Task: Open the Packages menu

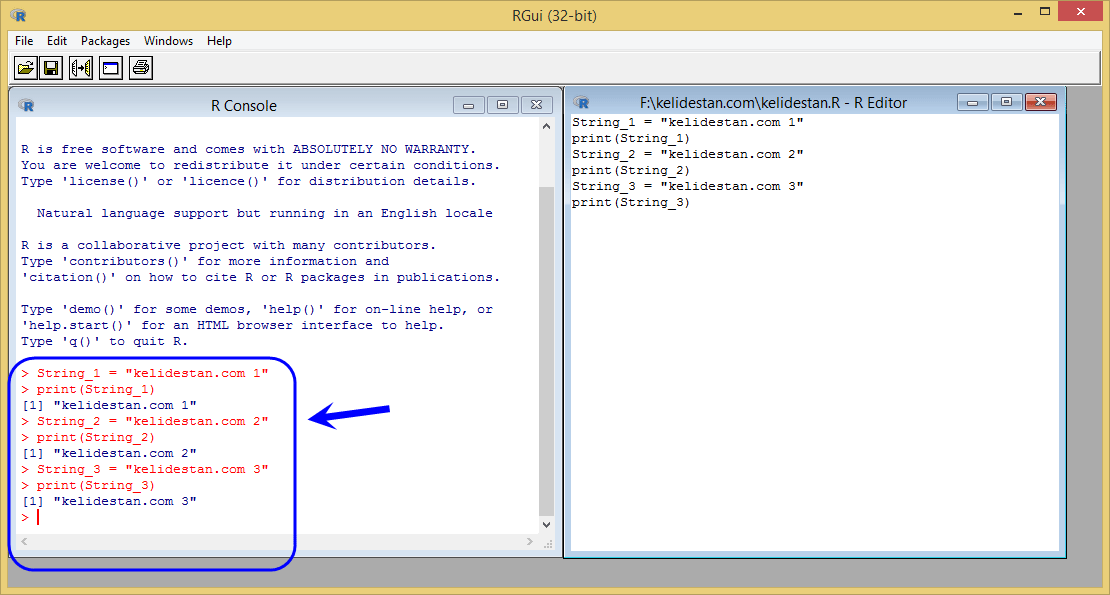Action: pos(105,41)
